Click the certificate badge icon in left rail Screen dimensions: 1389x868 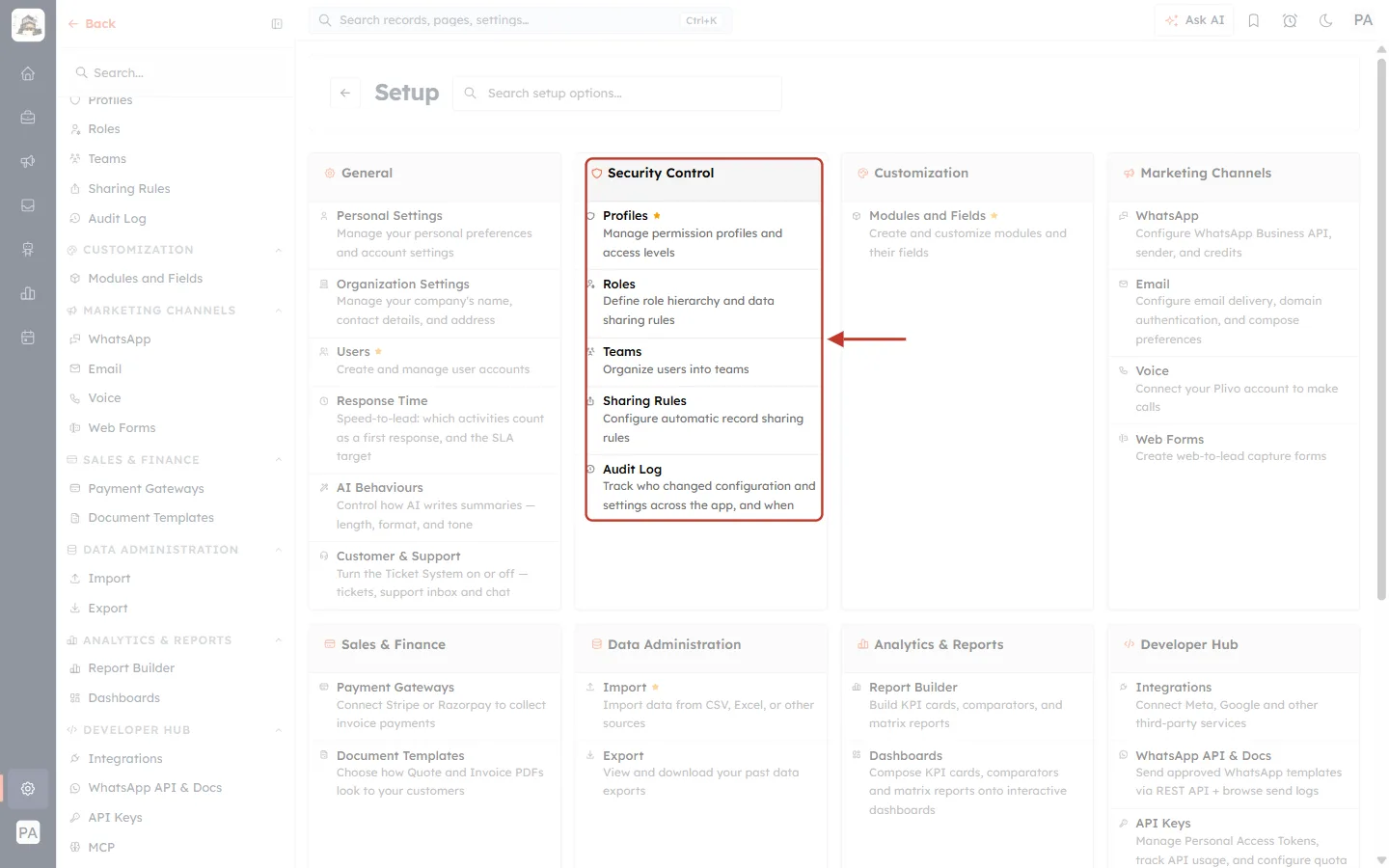pyautogui.click(x=28, y=250)
